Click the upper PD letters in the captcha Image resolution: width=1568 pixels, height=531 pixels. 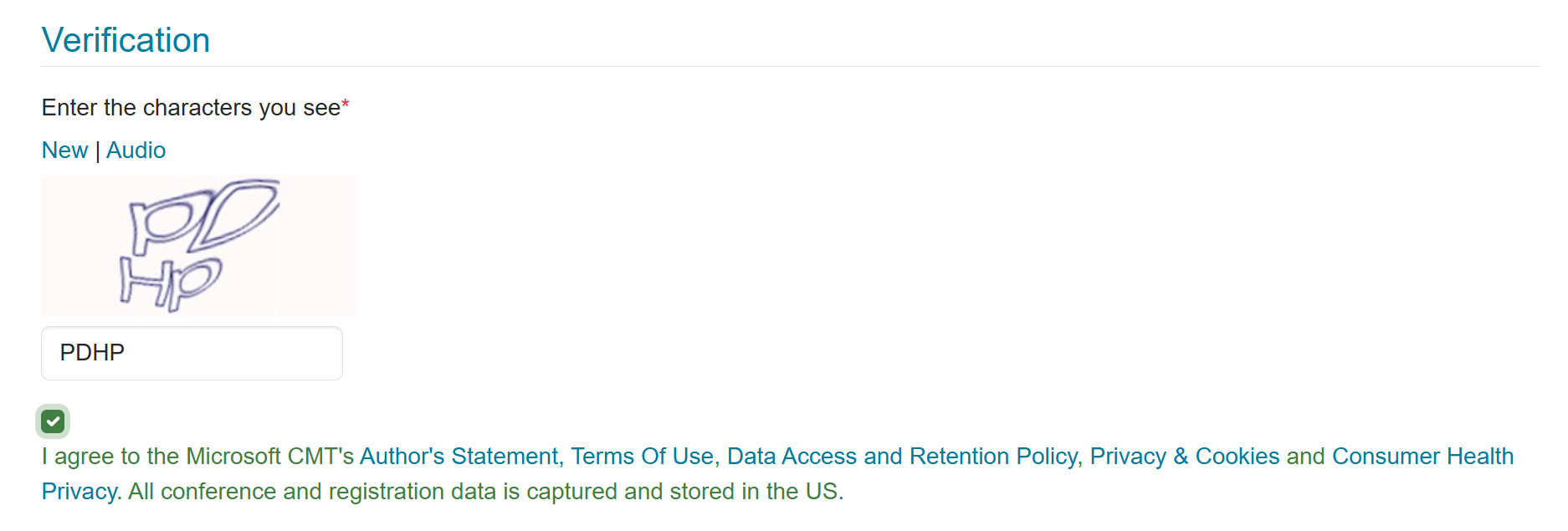click(x=203, y=216)
